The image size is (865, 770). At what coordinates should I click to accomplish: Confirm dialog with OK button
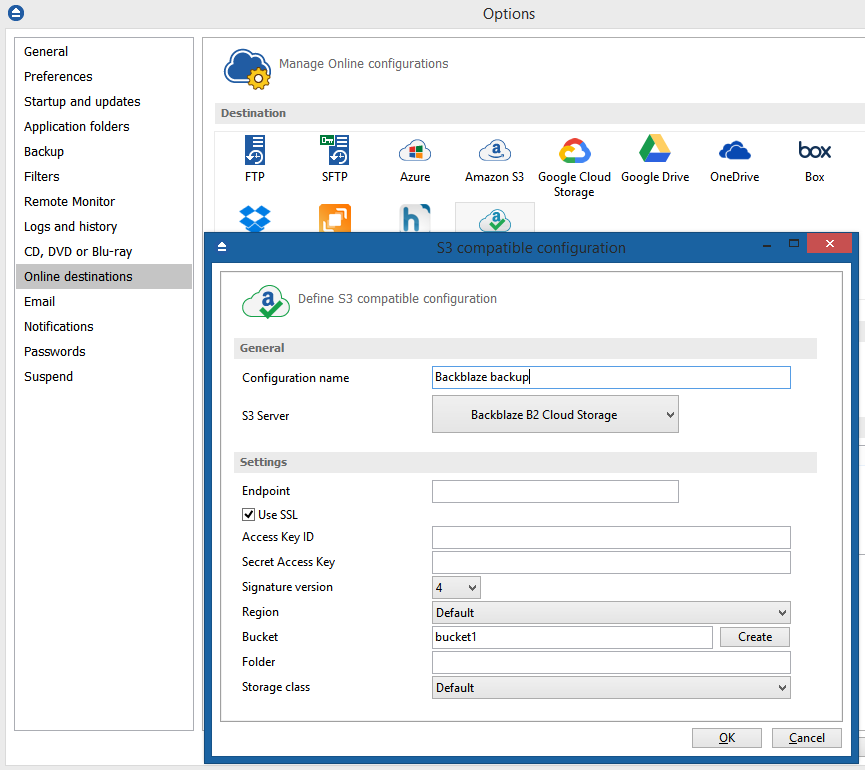pyautogui.click(x=727, y=738)
